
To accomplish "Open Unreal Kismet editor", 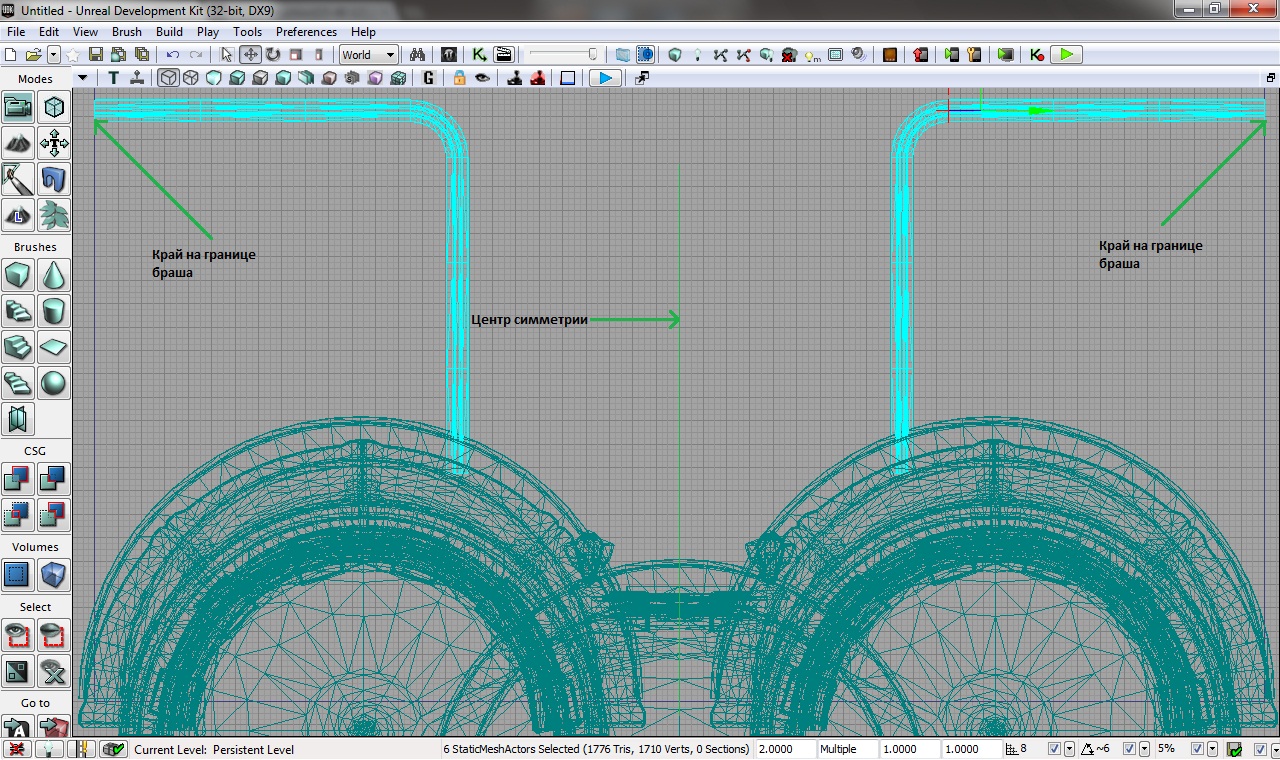I will [x=480, y=55].
